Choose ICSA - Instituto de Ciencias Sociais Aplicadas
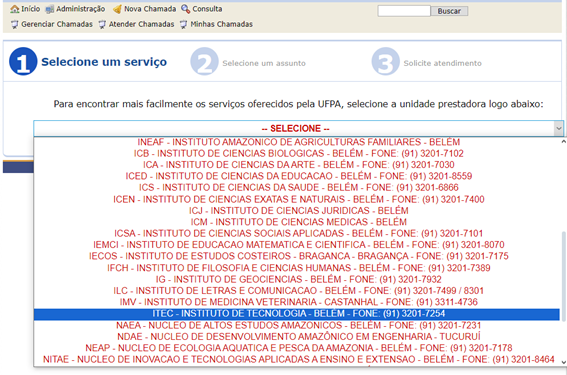567x375 pixels. tap(297, 233)
